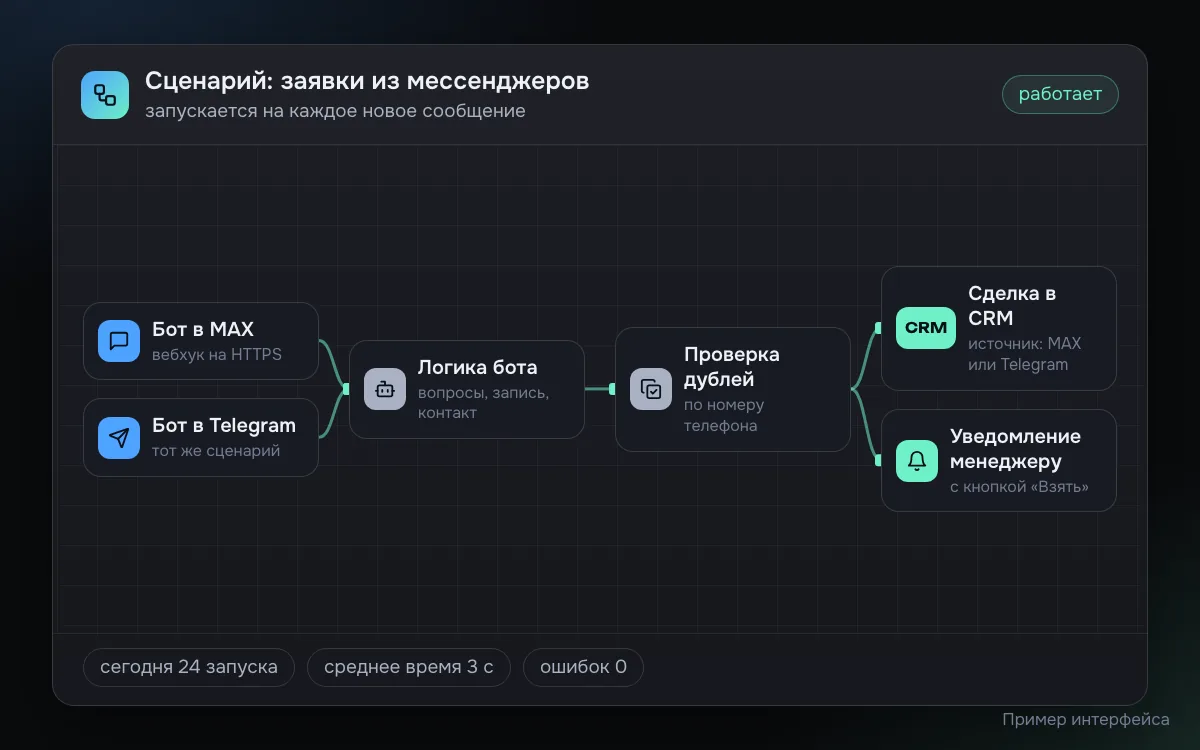
Task: Click input connector port of Логика бота
Action: (x=346, y=389)
